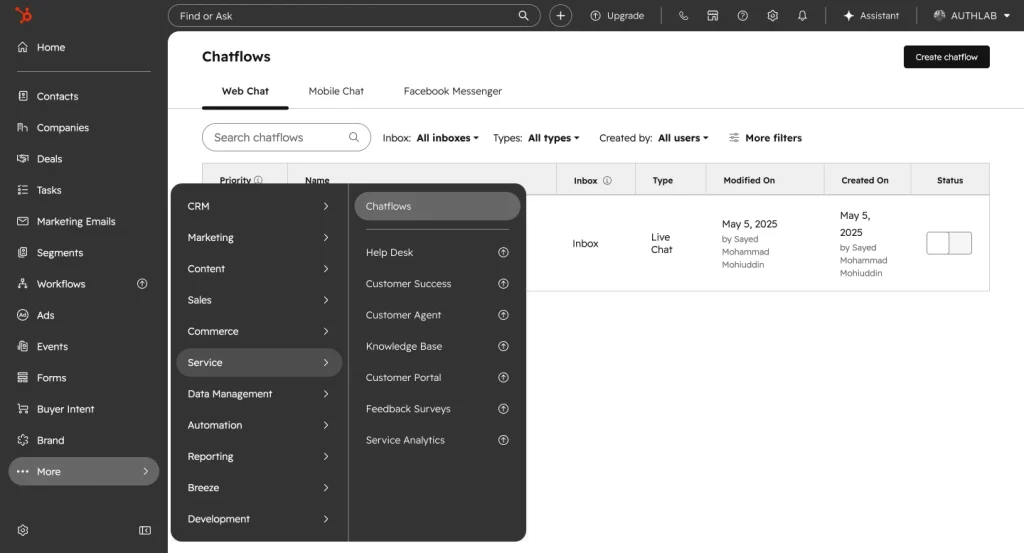
Task: Expand the Content submenu
Action: pyautogui.click(x=259, y=269)
